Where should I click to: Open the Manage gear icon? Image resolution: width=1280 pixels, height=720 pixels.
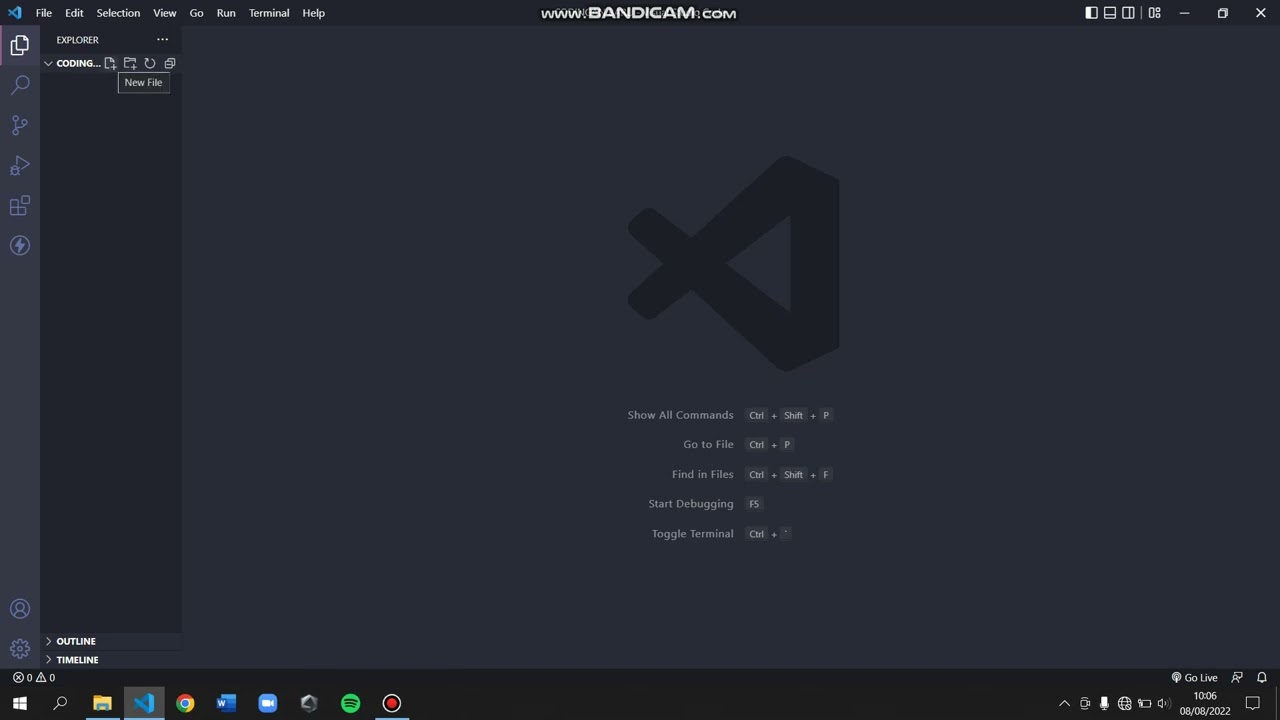coord(20,649)
